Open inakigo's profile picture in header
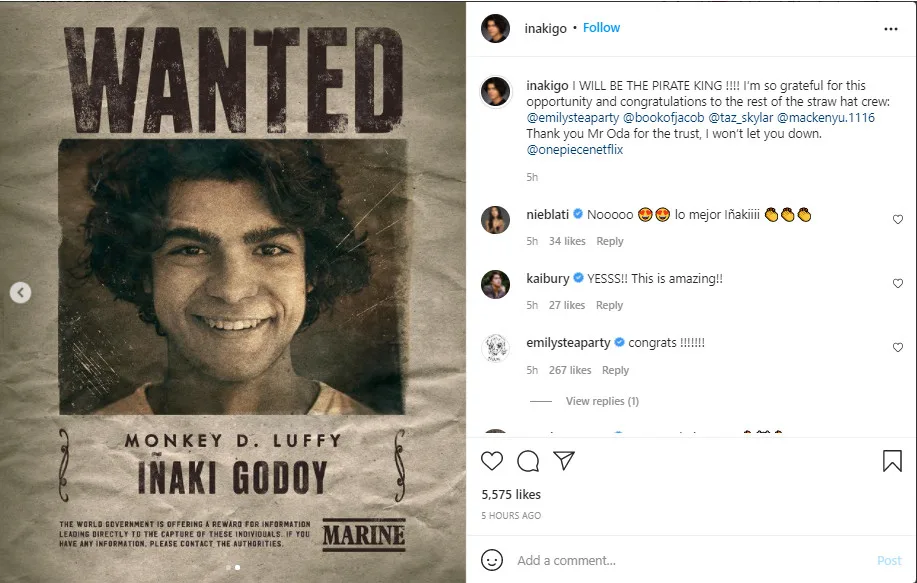Screen dimensions: 917x583 tap(495, 29)
